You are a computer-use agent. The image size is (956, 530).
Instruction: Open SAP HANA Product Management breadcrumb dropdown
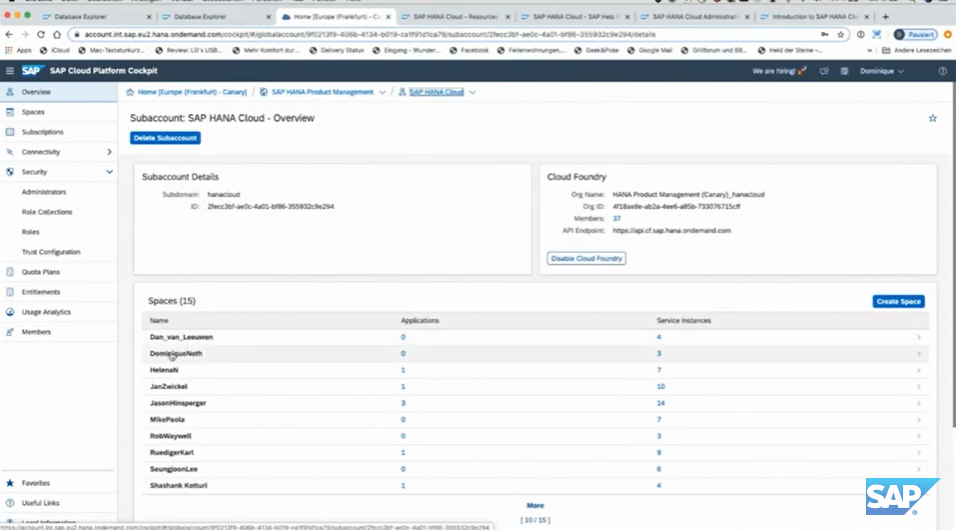coord(382,93)
